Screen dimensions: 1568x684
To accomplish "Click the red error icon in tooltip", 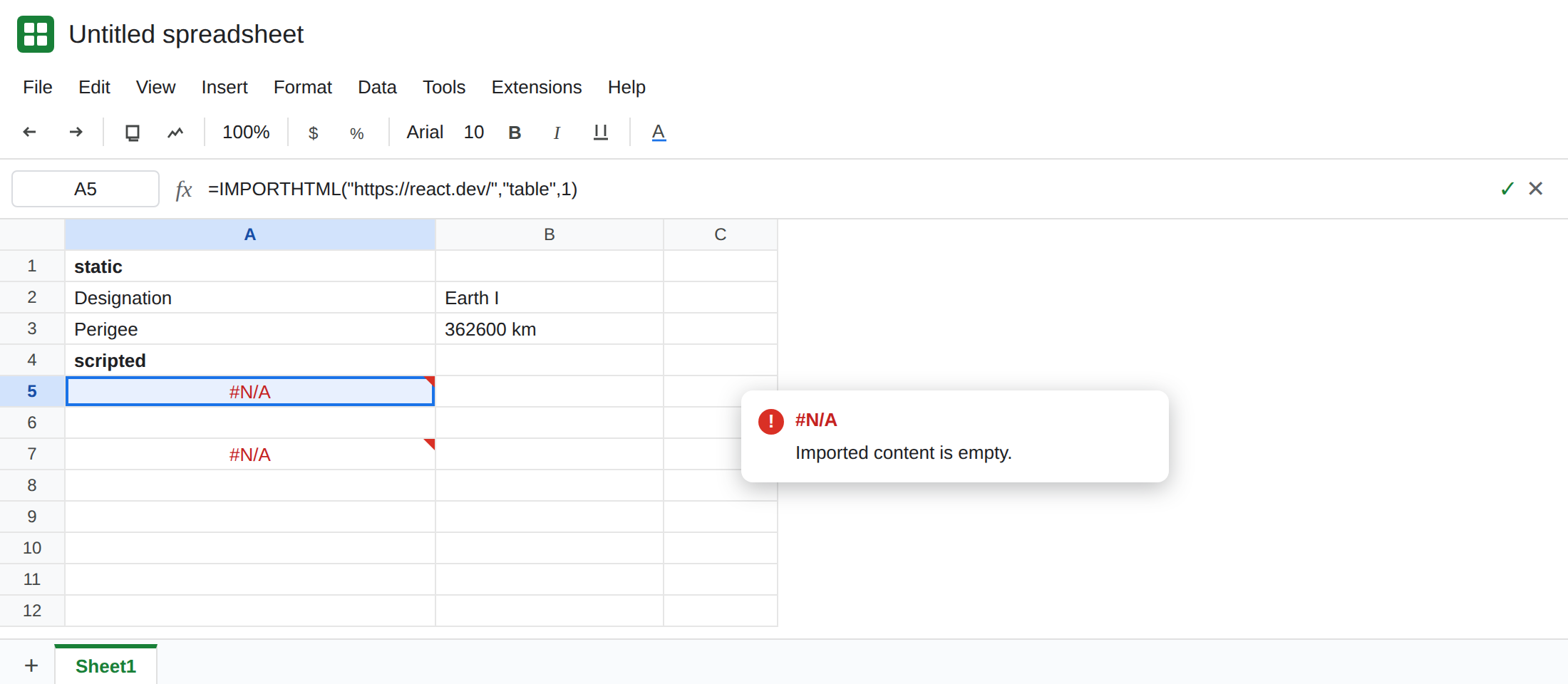I will point(771,421).
